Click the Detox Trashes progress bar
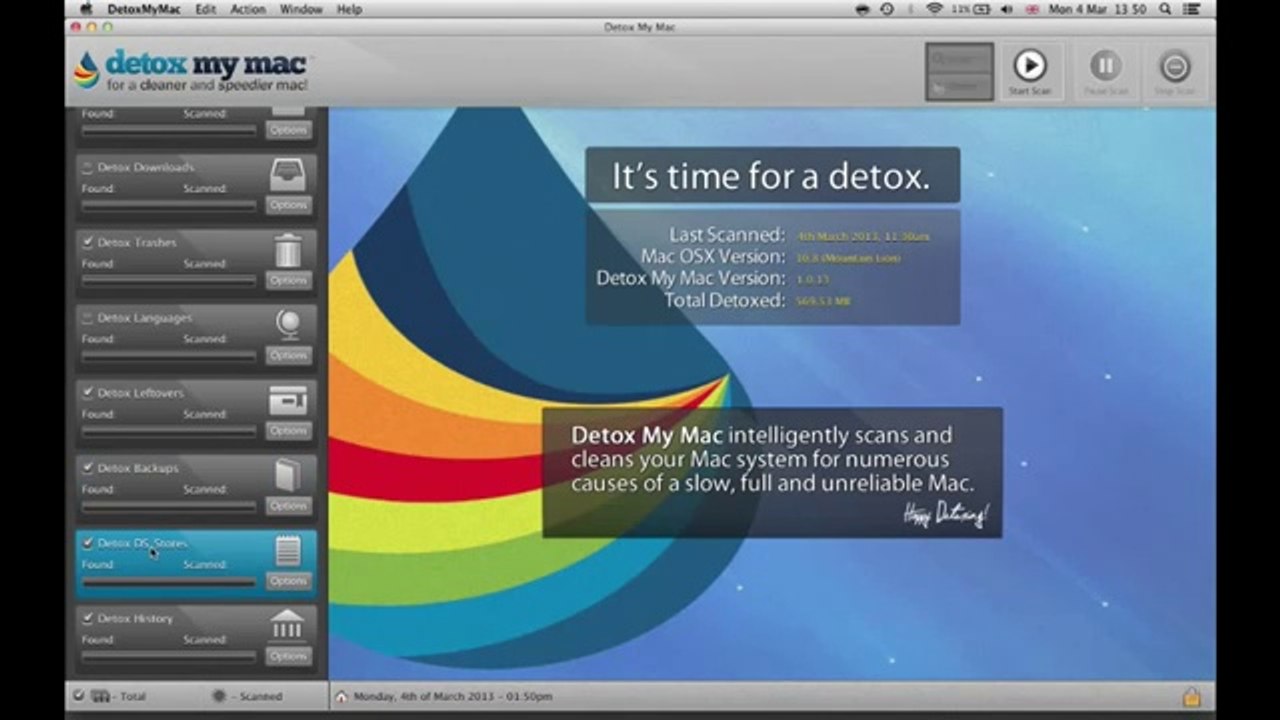 pos(169,280)
